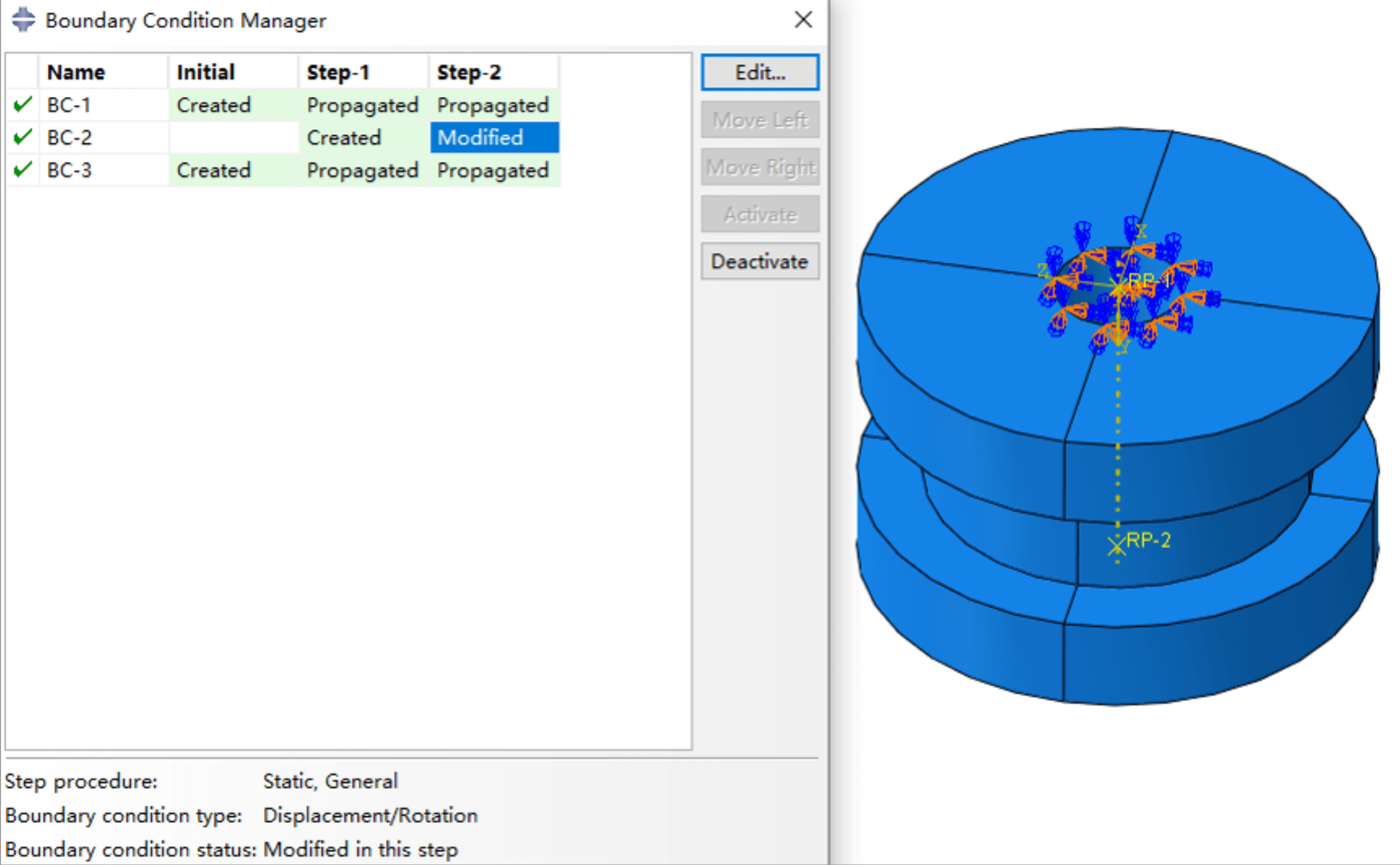Image resolution: width=1400 pixels, height=865 pixels.
Task: Toggle the green checkmark for BC-2
Action: tap(23, 137)
